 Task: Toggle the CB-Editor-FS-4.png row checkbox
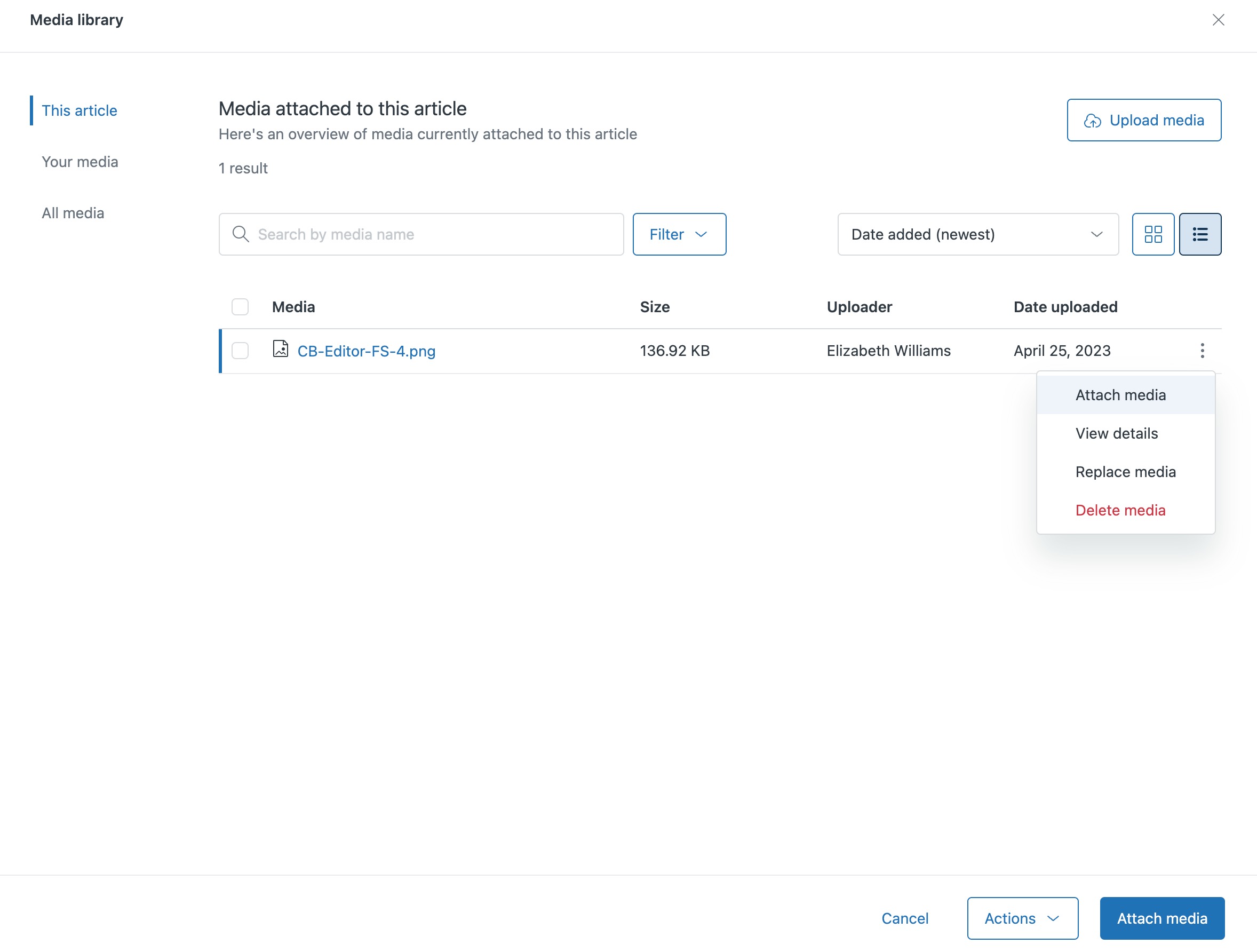click(x=240, y=351)
